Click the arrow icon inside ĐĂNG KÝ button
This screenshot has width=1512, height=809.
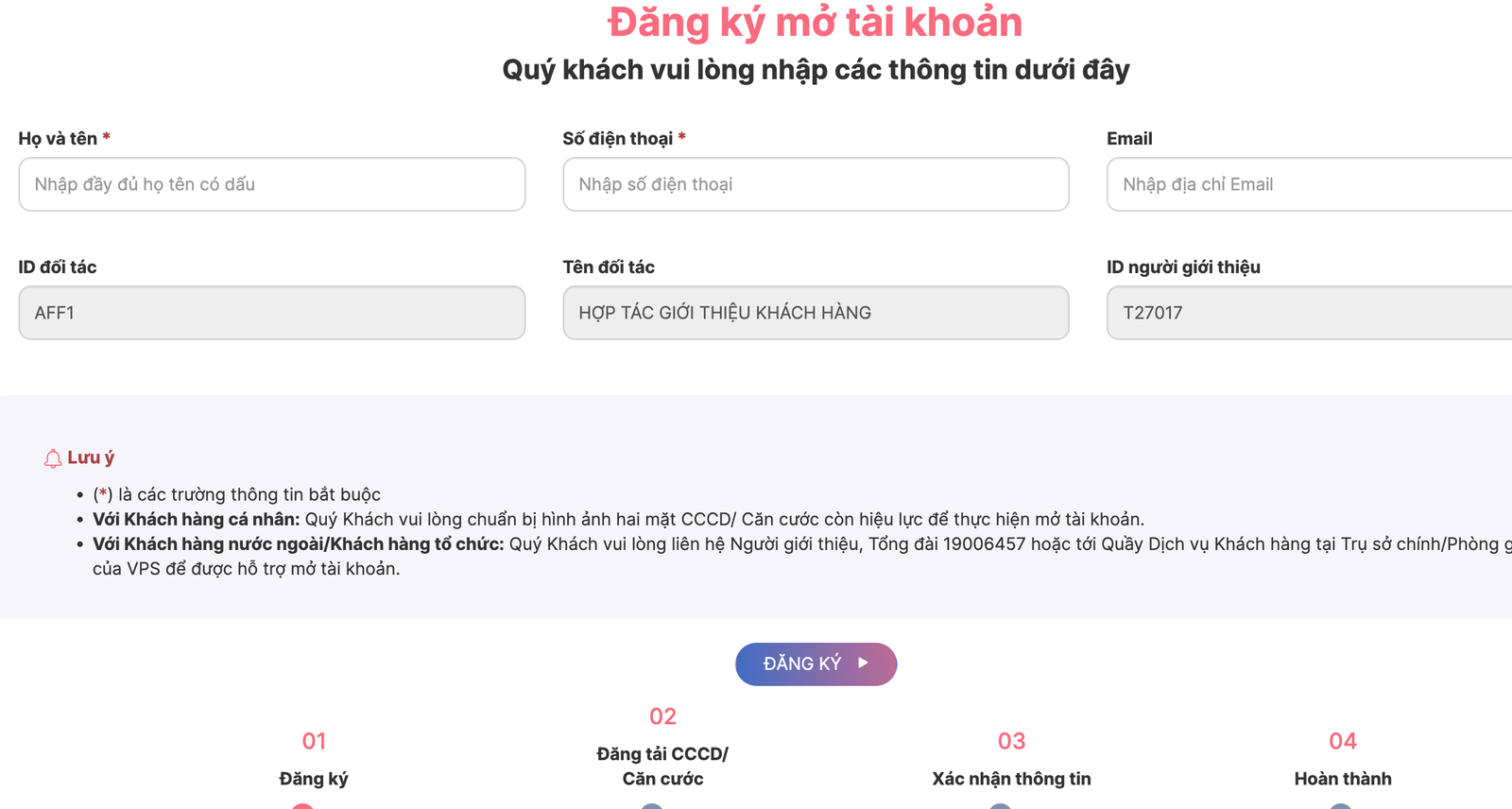point(862,663)
